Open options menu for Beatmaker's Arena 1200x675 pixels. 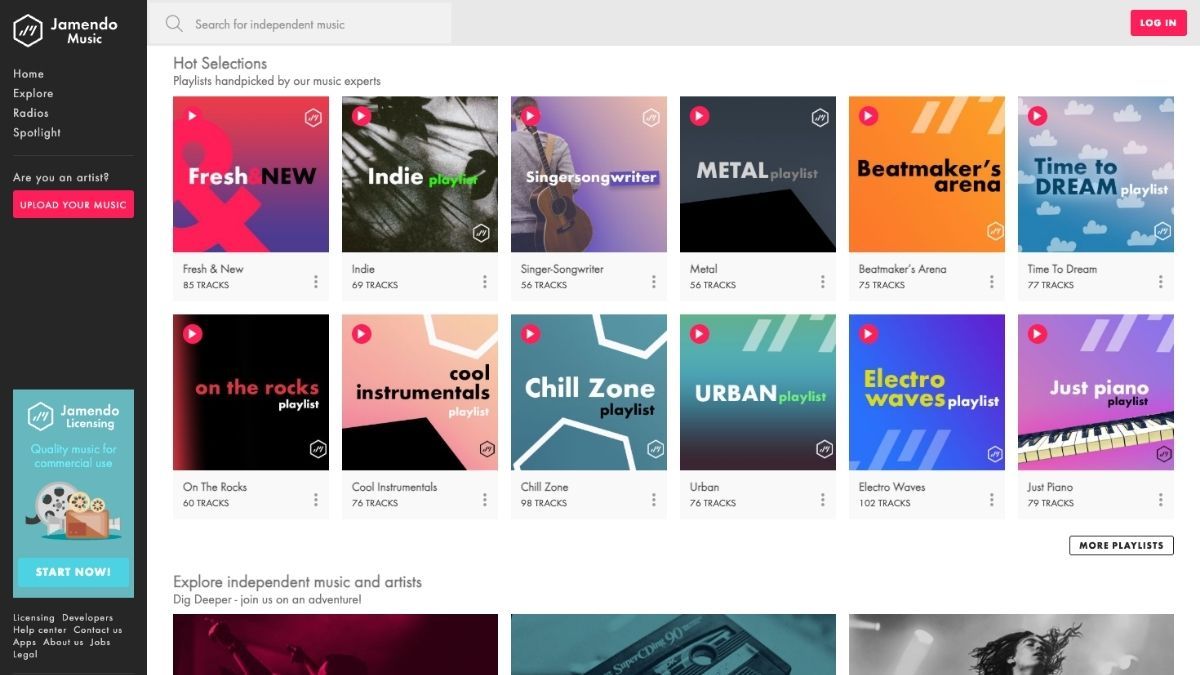point(992,282)
